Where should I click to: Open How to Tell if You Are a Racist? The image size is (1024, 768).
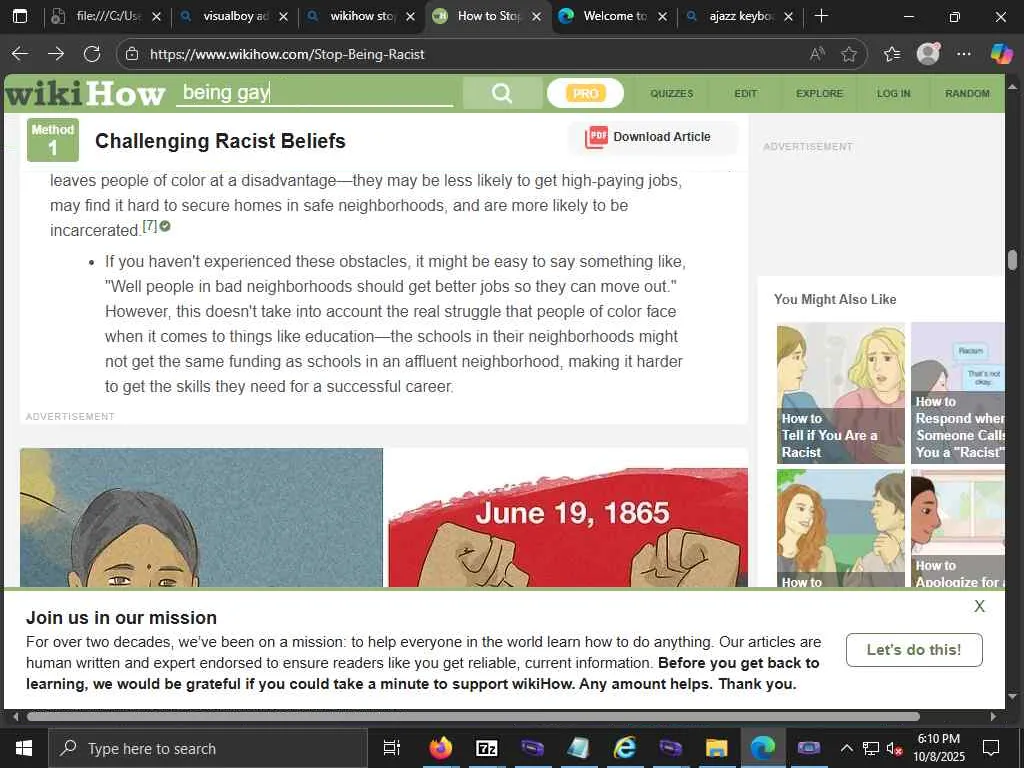840,393
